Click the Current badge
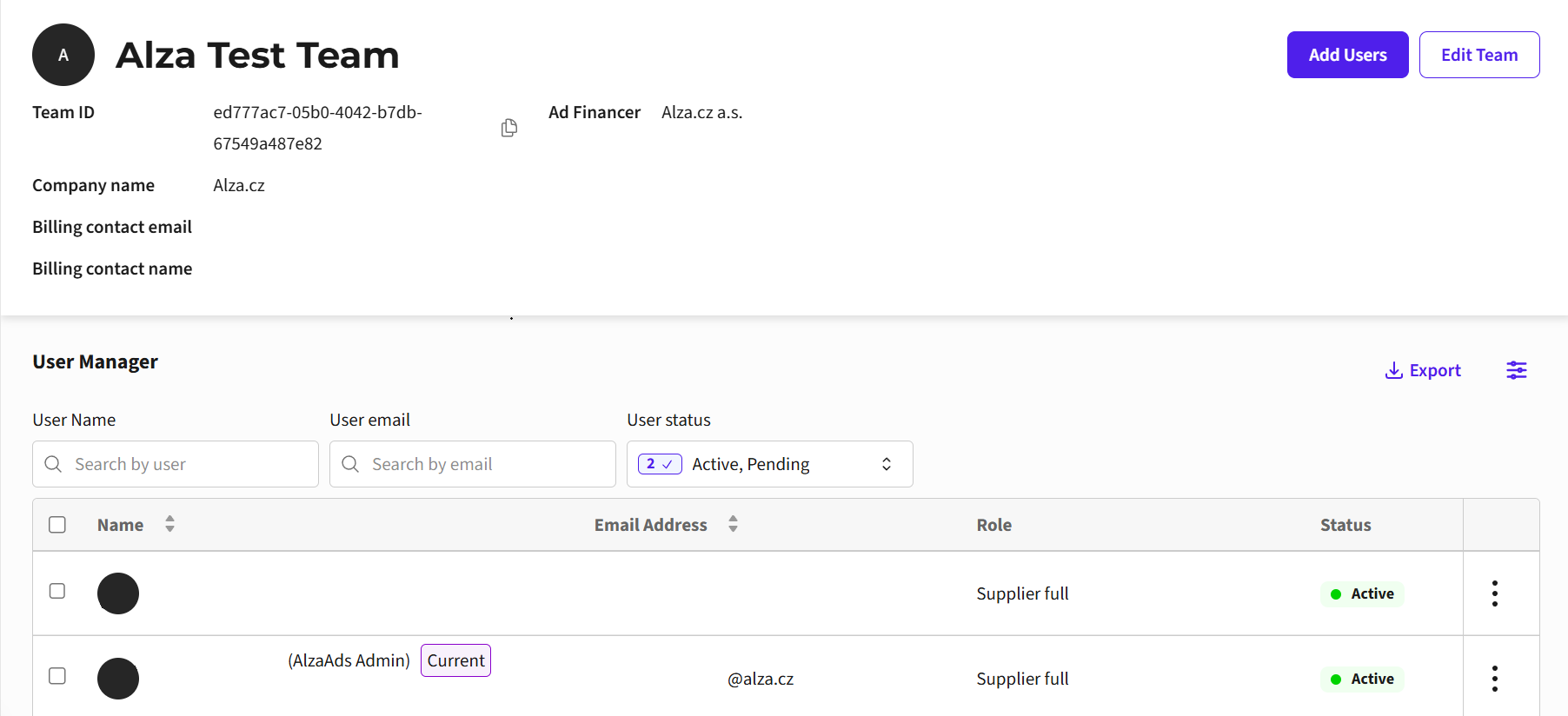 455,660
